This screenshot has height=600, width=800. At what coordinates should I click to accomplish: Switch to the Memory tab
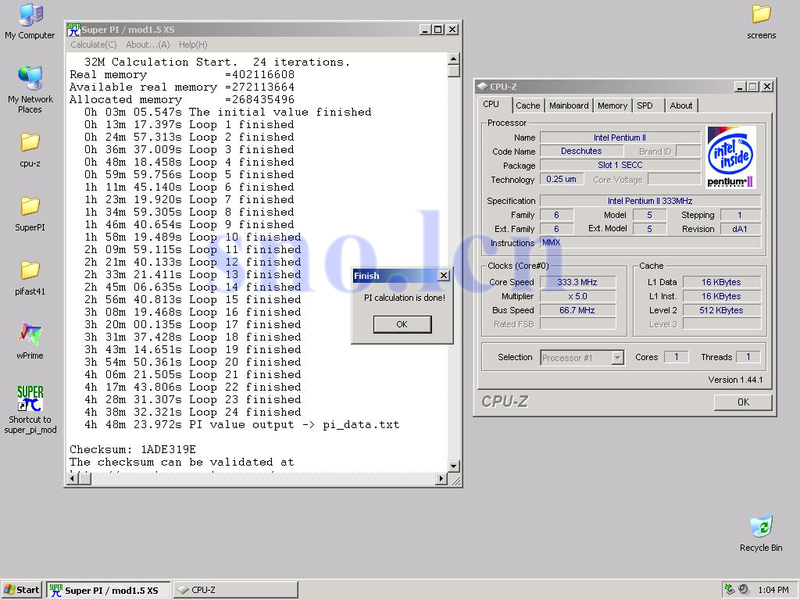(612, 106)
